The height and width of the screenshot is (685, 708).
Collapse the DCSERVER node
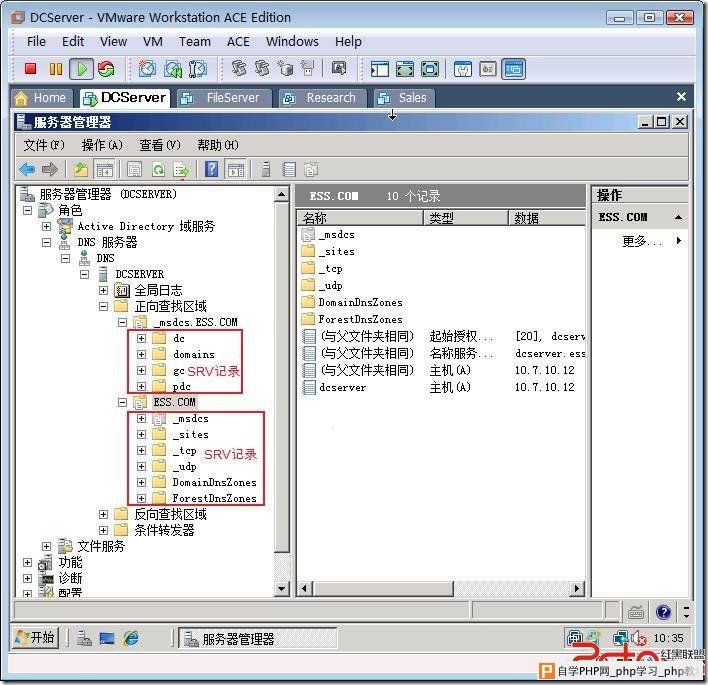tap(84, 274)
